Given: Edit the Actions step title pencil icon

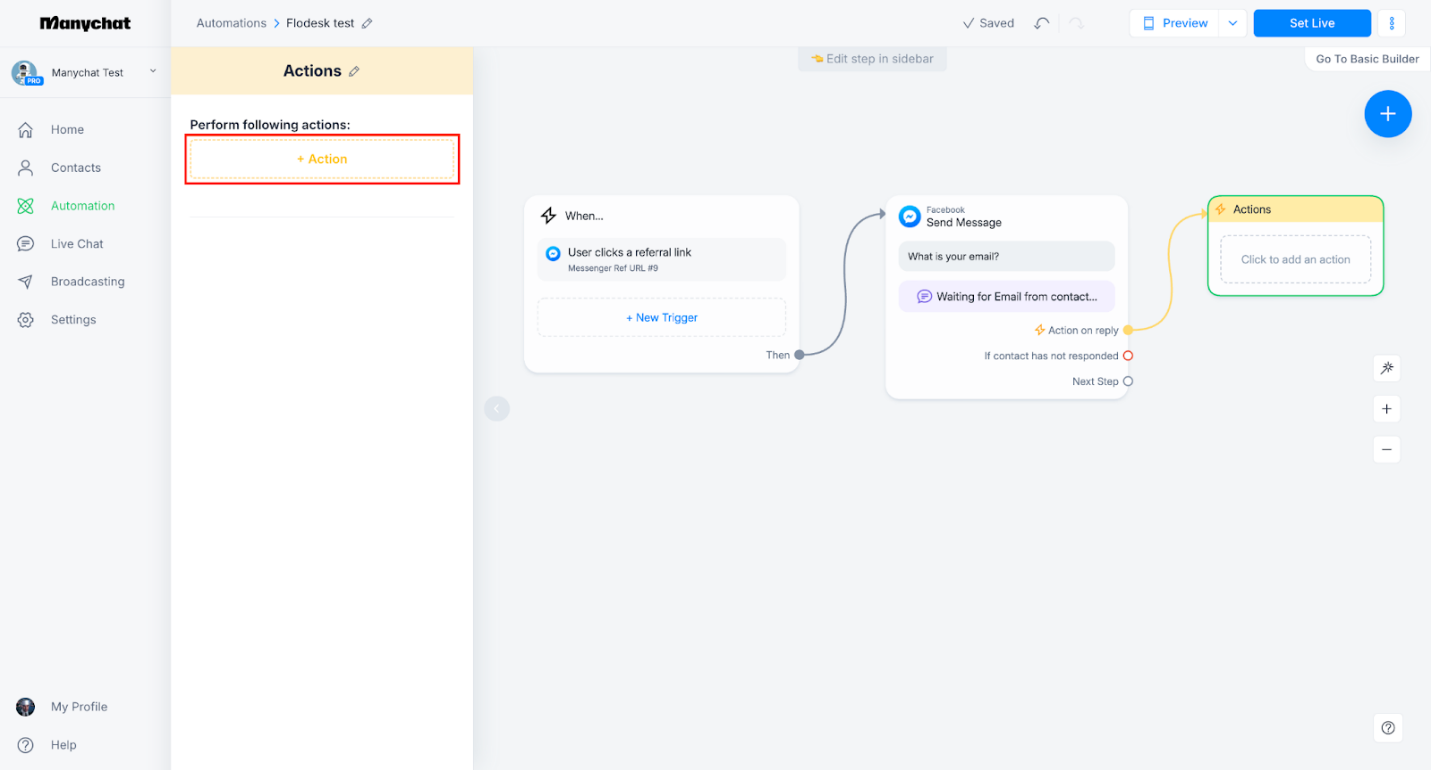Looking at the screenshot, I should click(x=354, y=71).
